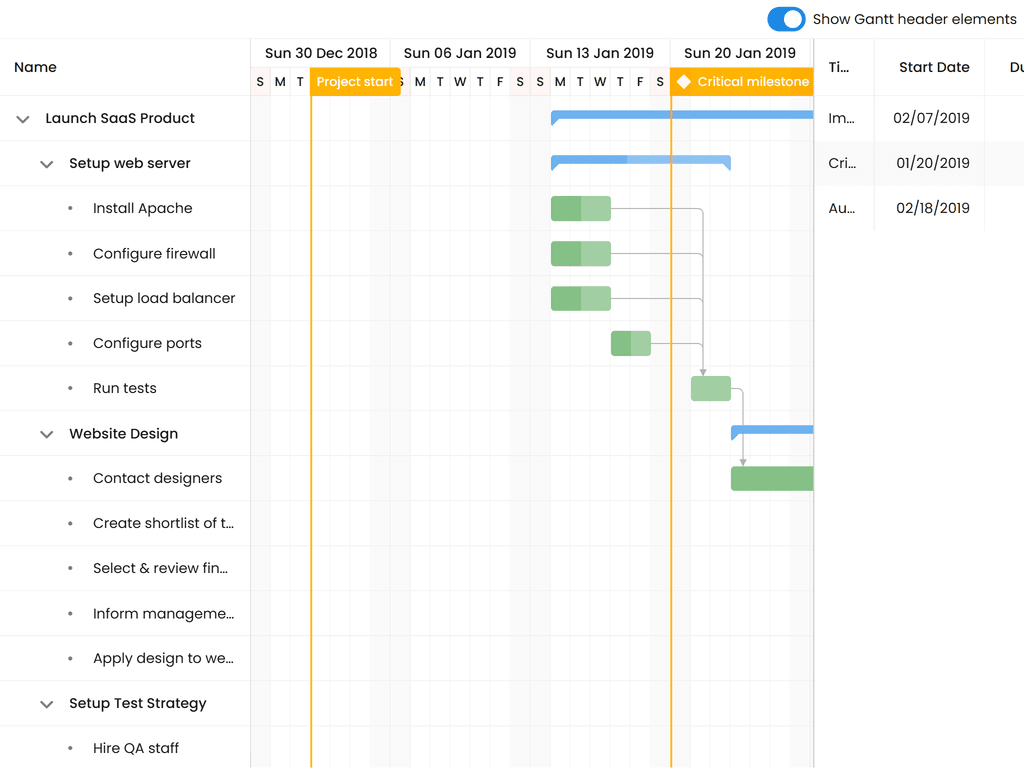The height and width of the screenshot is (768, 1024).
Task: Collapse the Setup Test Strategy group
Action: 46,704
